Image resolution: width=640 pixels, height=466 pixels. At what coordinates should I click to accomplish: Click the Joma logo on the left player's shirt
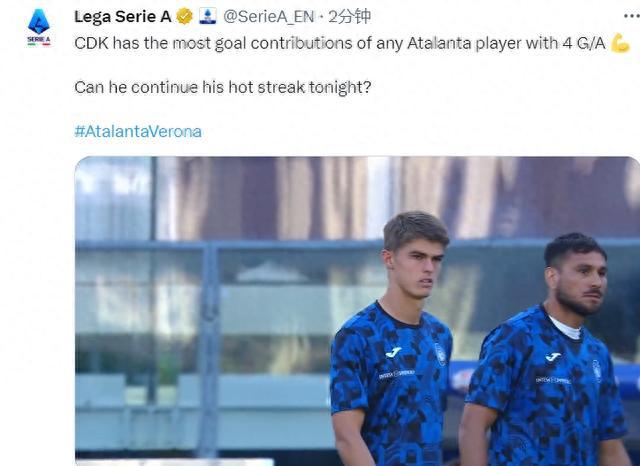point(394,352)
